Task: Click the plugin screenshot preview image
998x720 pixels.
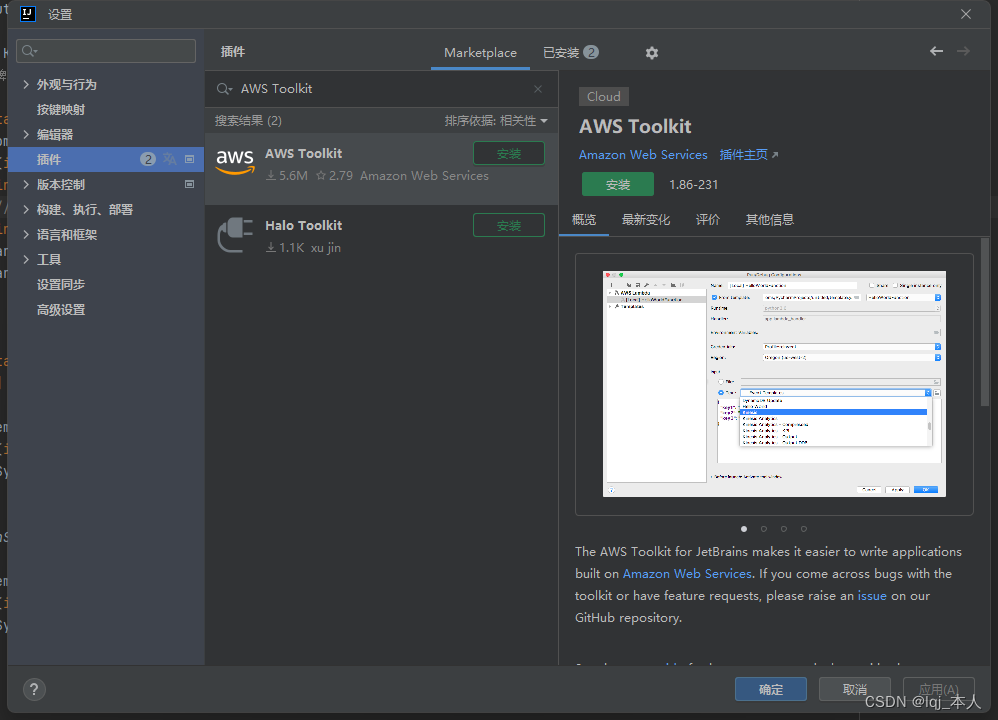Action: pyautogui.click(x=774, y=384)
